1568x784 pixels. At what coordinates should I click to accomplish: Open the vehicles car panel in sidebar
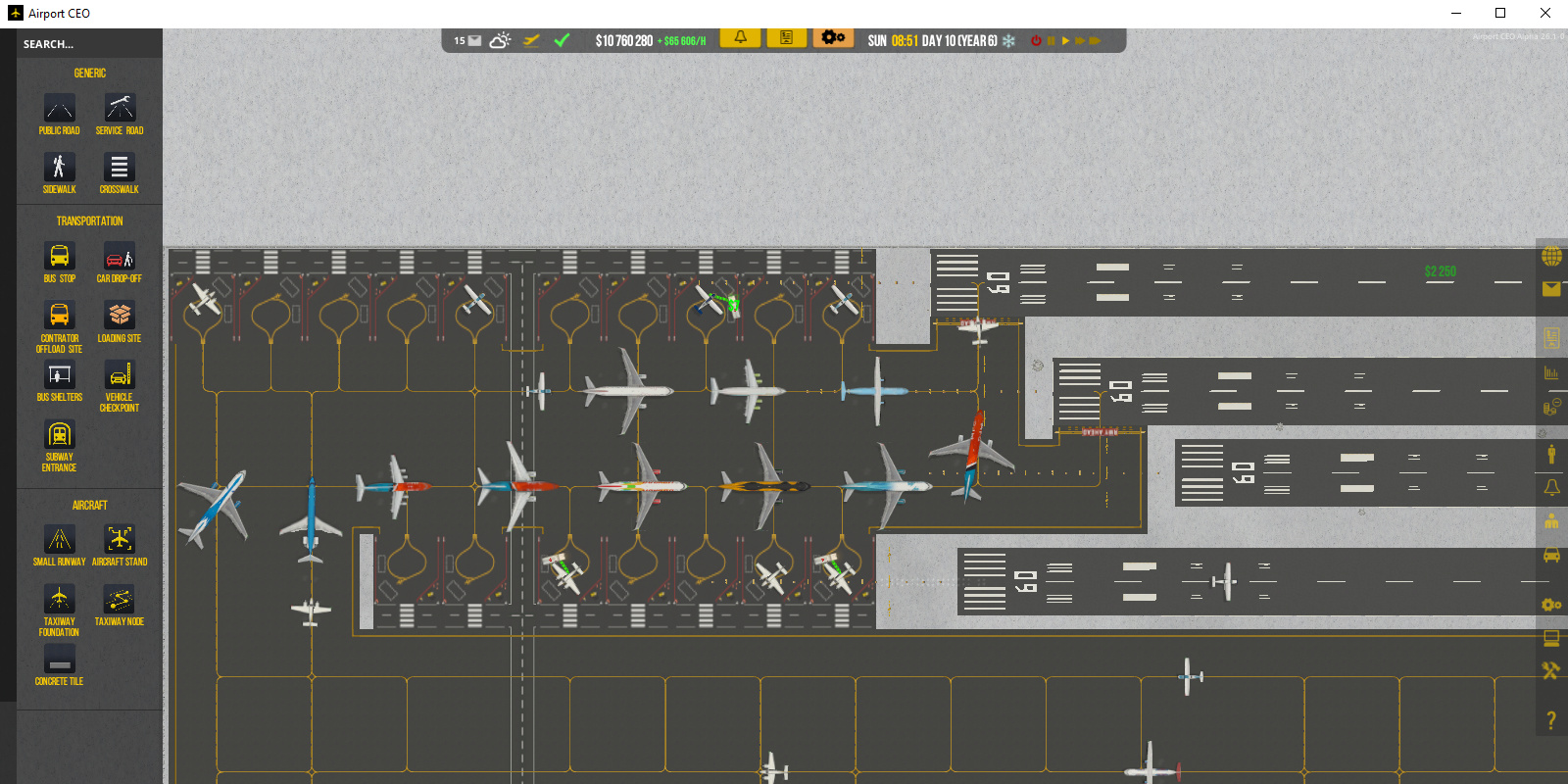point(1551,556)
